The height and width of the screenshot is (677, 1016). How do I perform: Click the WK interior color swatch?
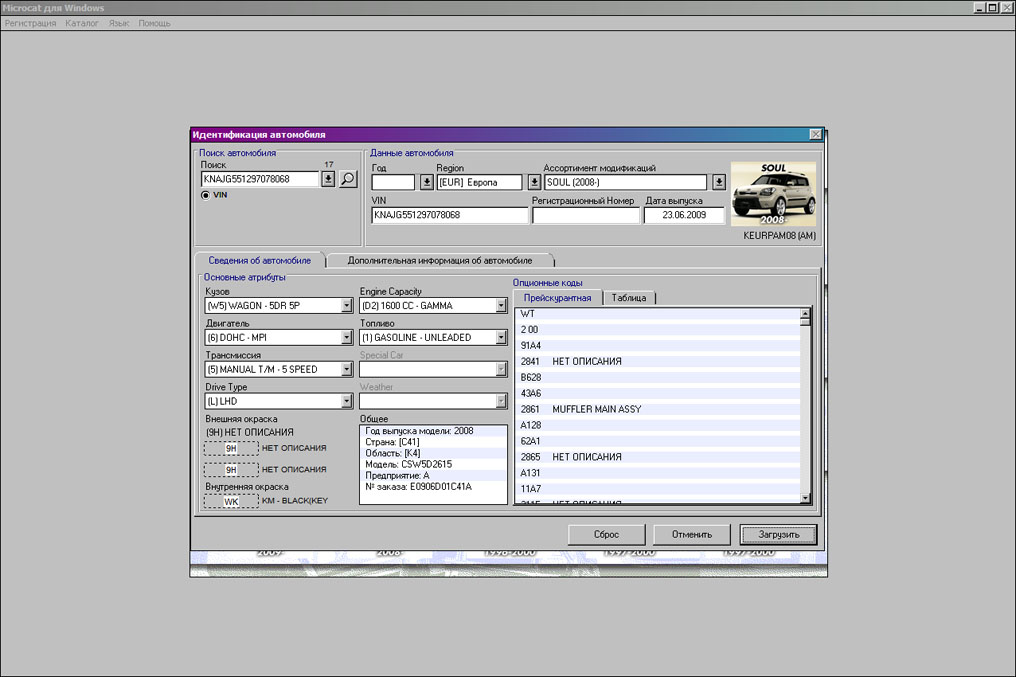pos(231,501)
